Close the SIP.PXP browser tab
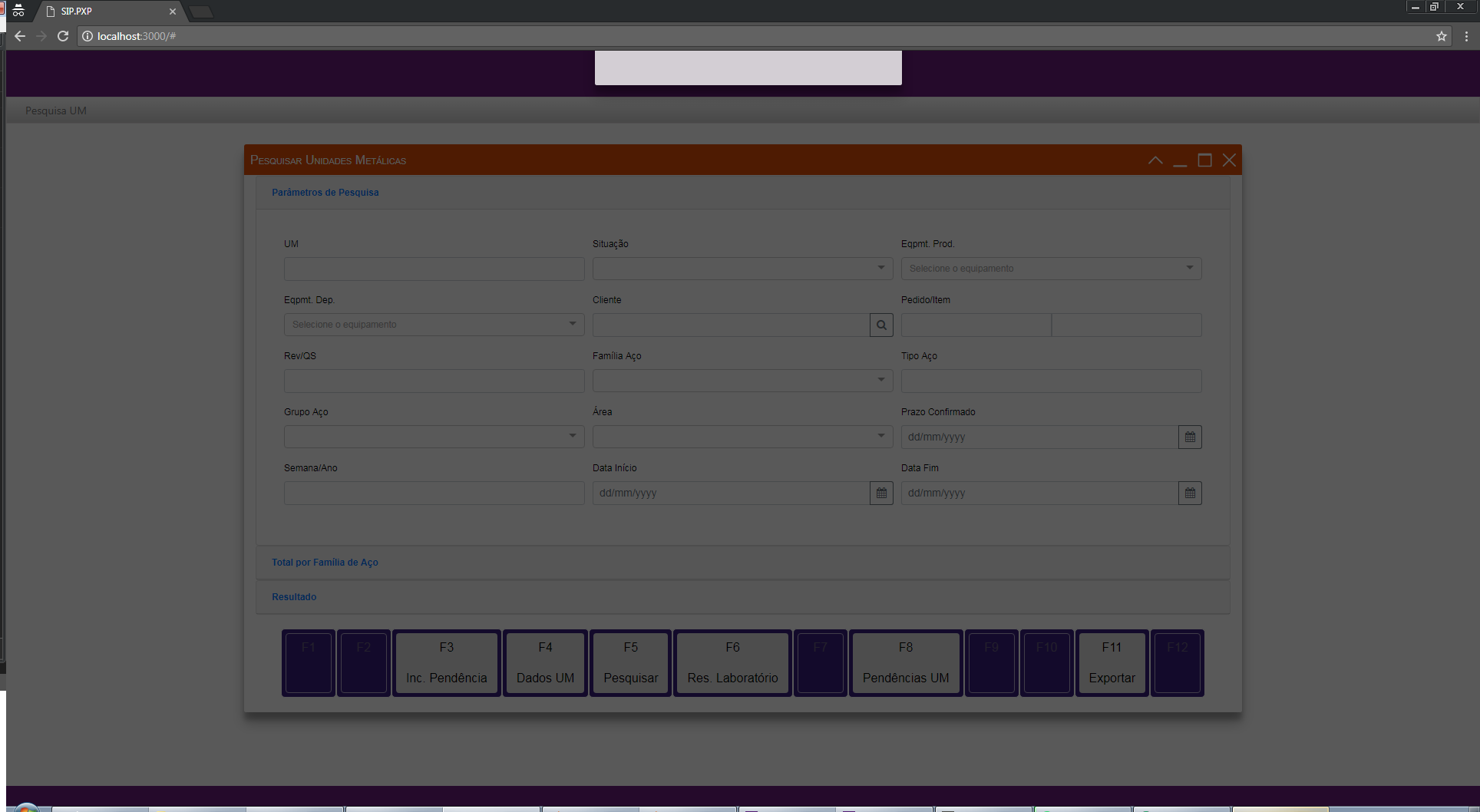Image resolution: width=1480 pixels, height=812 pixels. point(172,12)
